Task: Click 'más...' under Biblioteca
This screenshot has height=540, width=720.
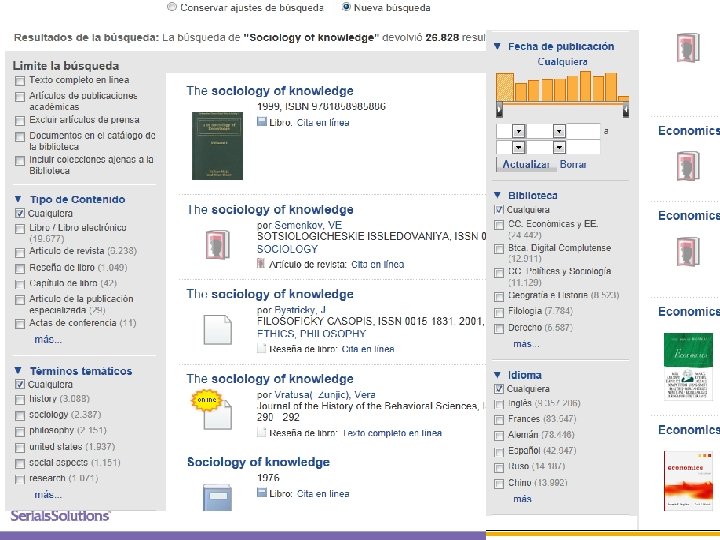Action: click(526, 344)
